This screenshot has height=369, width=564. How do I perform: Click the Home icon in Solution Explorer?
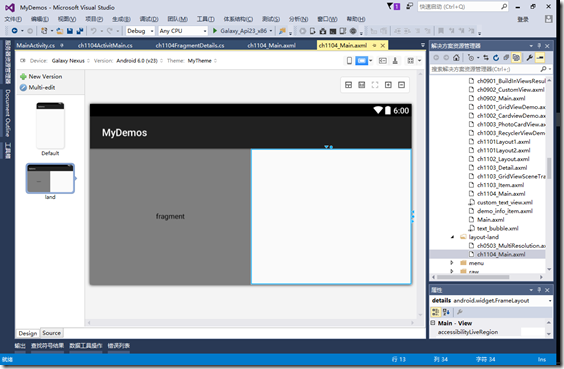tap(456, 58)
